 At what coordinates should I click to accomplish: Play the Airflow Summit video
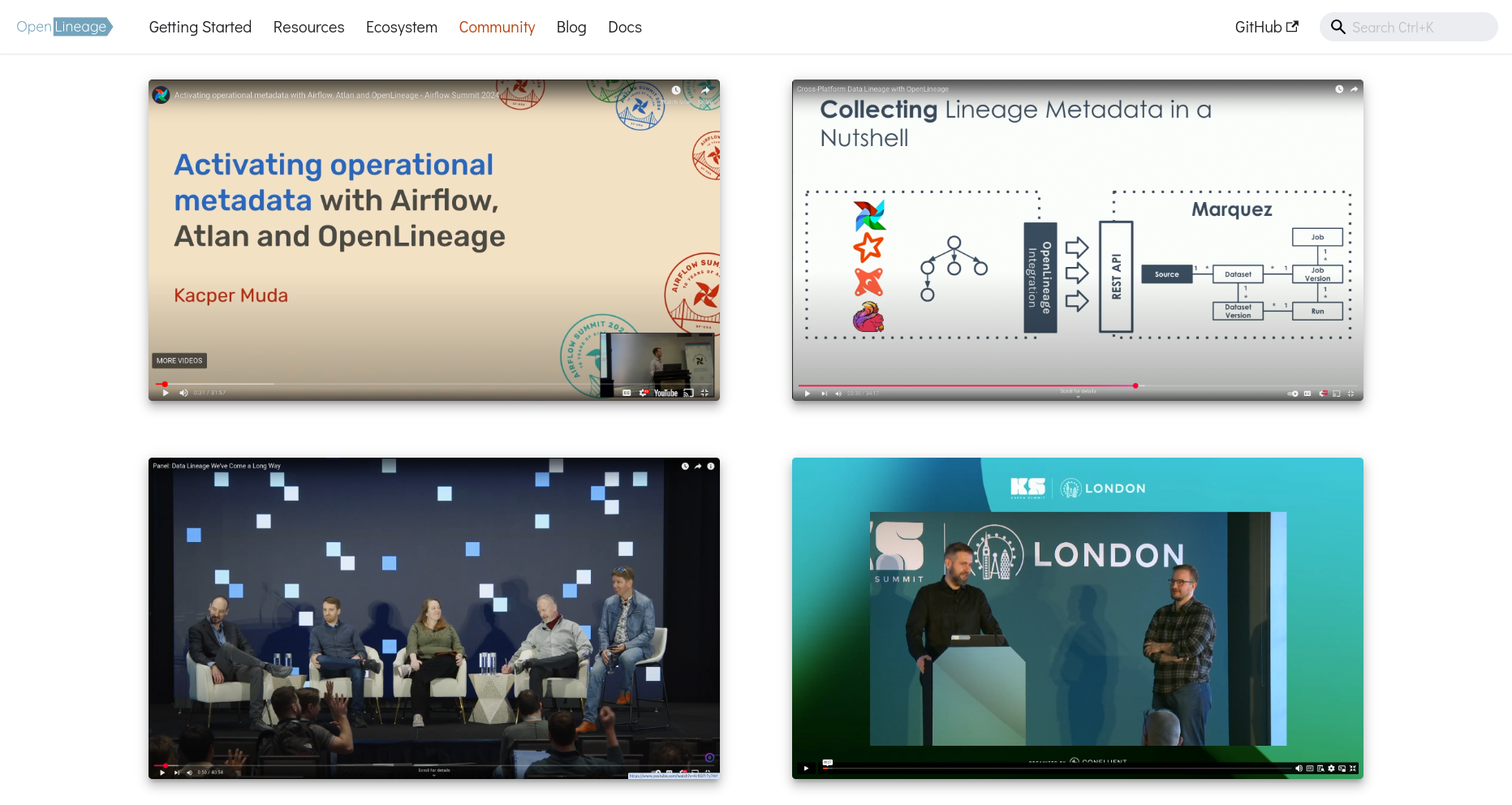point(166,393)
